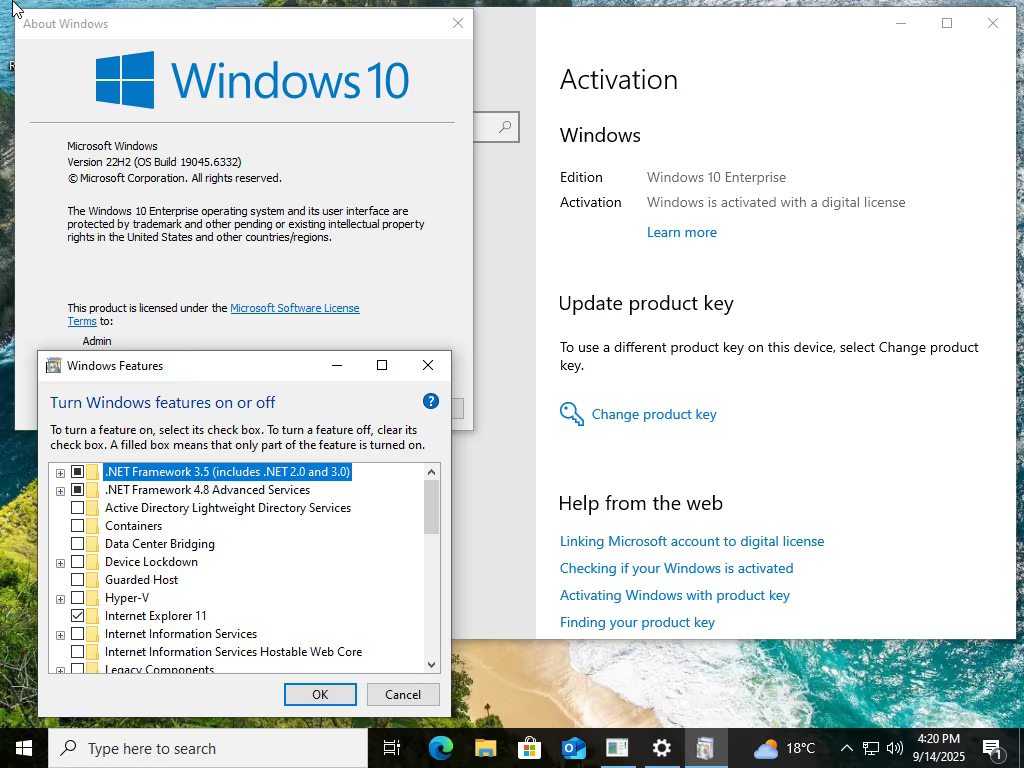1024x768 pixels.
Task: Select the Hyper-V row label
Action: (x=127, y=598)
